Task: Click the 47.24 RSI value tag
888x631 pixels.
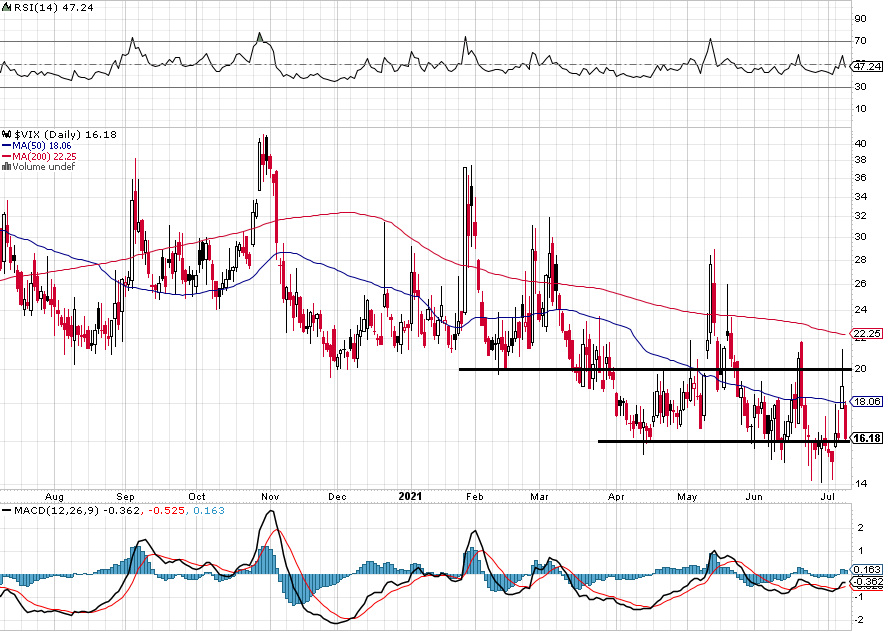Action: [867, 66]
